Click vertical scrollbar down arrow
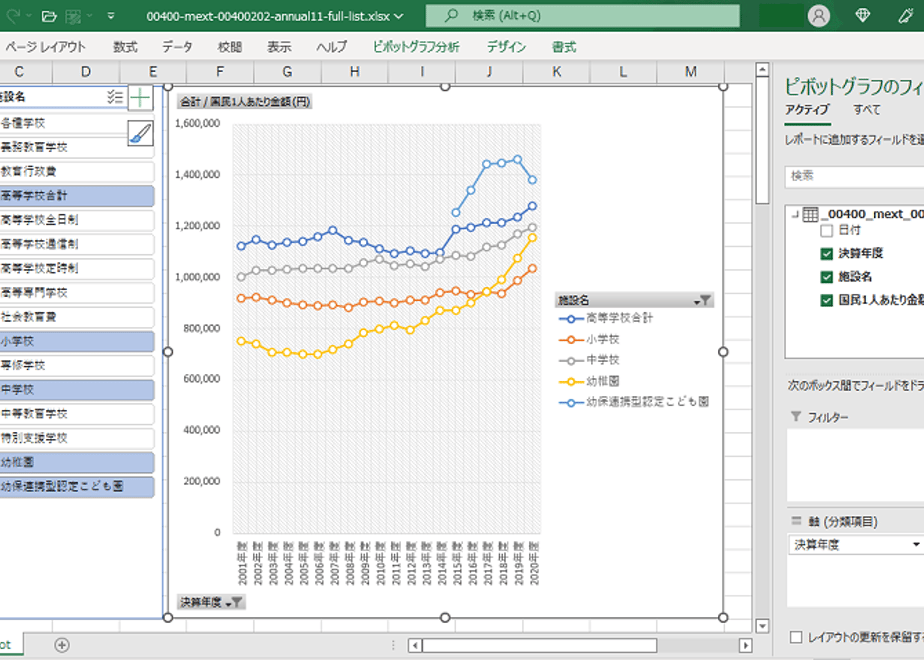 pyautogui.click(x=762, y=626)
